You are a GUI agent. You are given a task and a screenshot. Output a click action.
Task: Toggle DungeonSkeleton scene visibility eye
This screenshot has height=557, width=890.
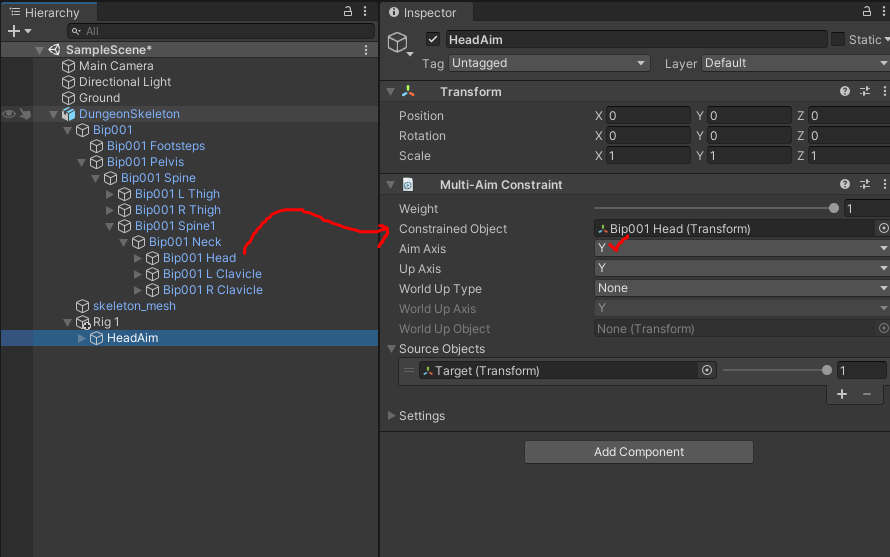coord(9,114)
